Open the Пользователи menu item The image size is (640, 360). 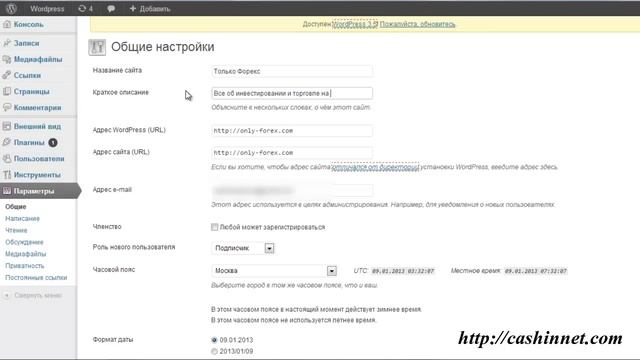pos(39,158)
